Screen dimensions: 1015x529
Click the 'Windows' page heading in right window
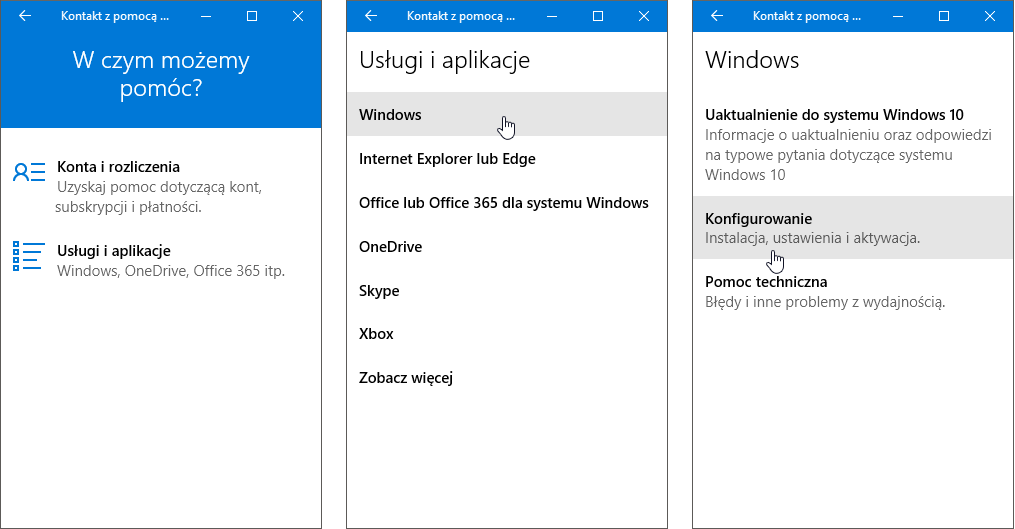(x=752, y=60)
